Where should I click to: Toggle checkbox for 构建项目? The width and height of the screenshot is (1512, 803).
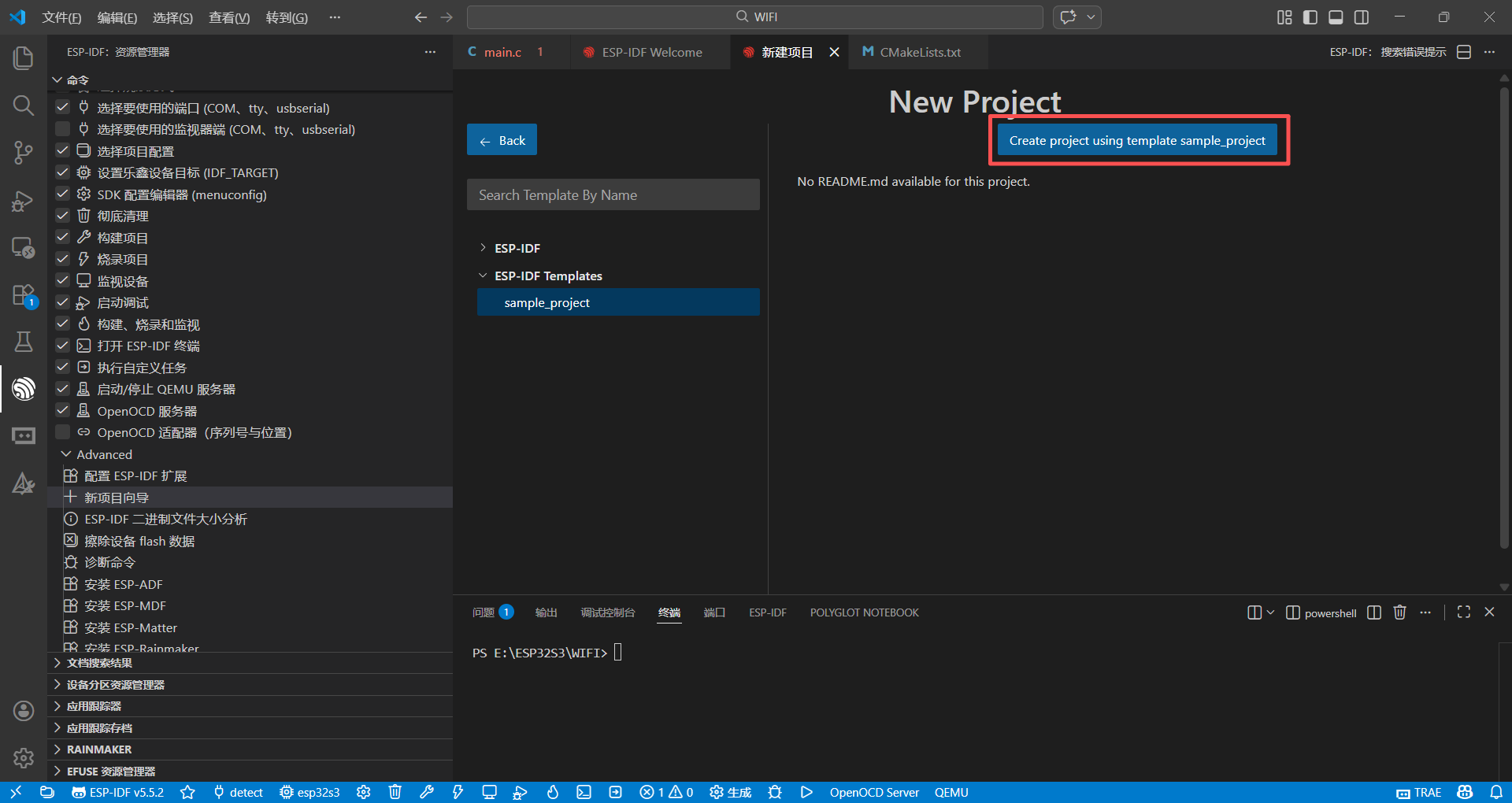point(63,237)
